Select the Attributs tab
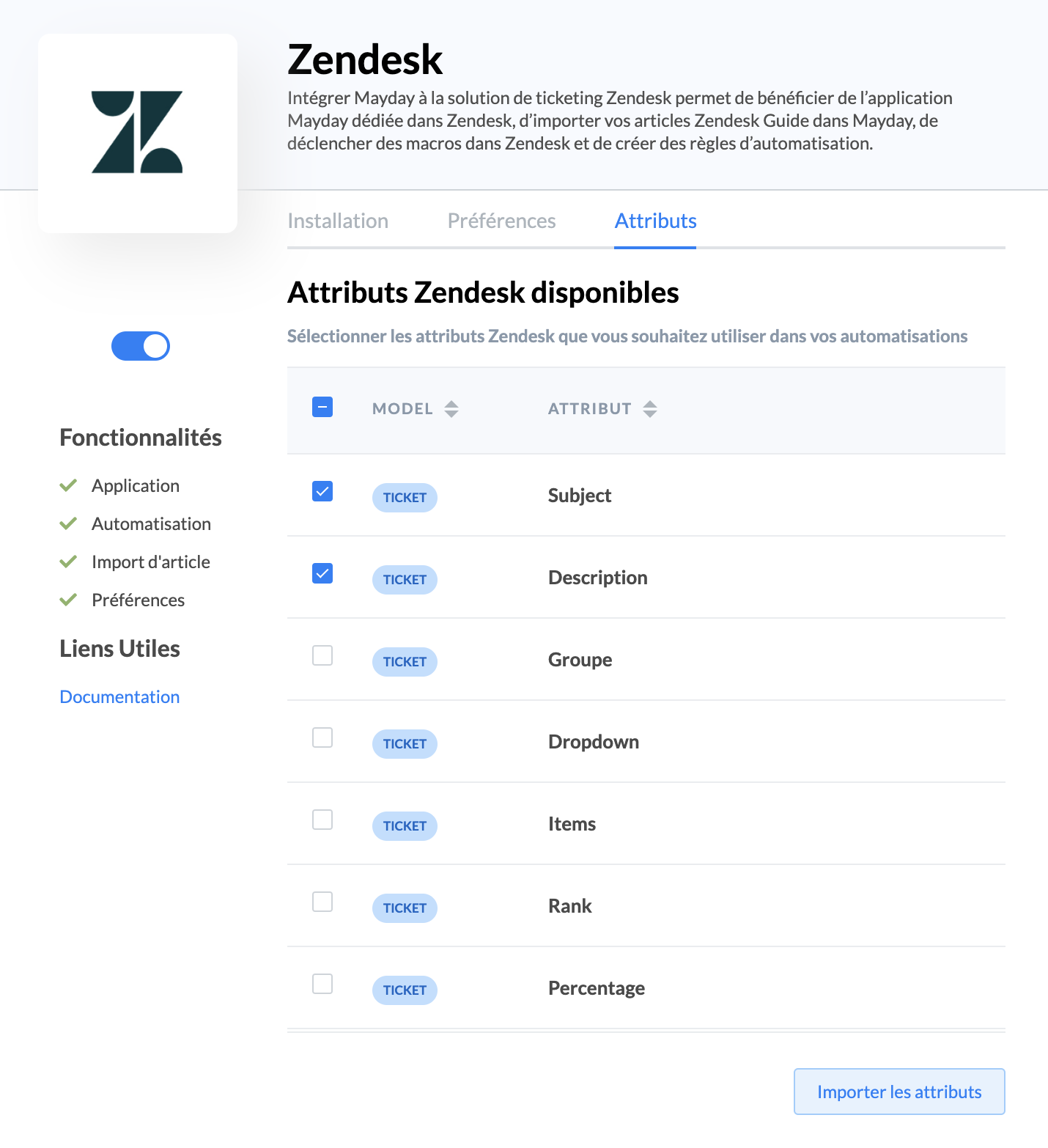Screen dimensions: 1048x1148 coord(655,221)
